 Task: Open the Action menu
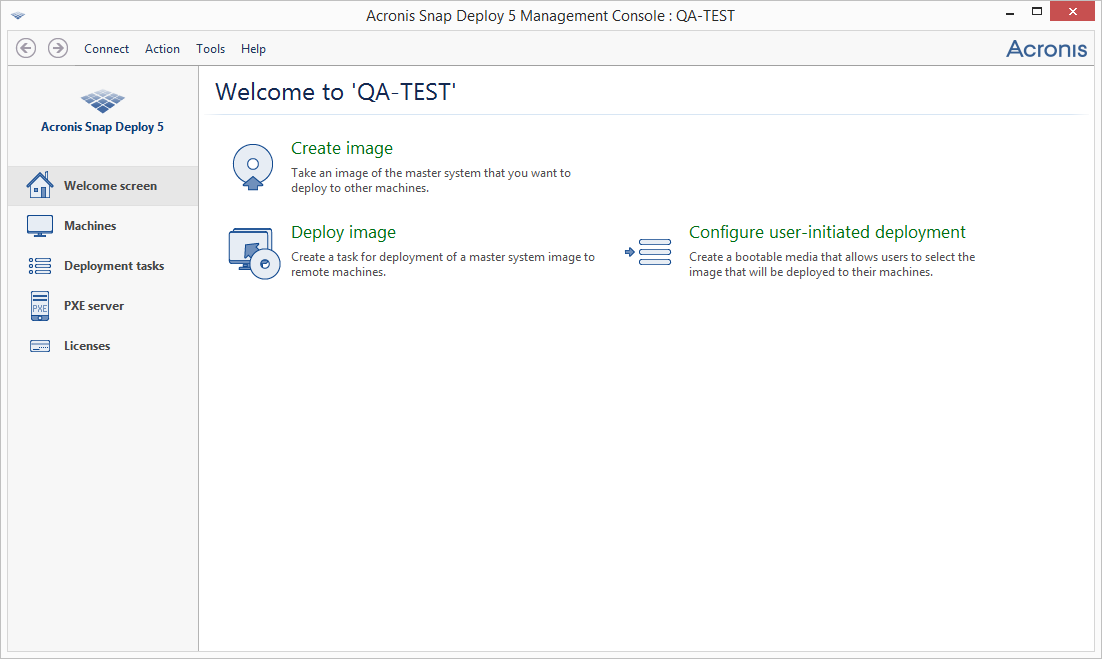click(x=162, y=48)
